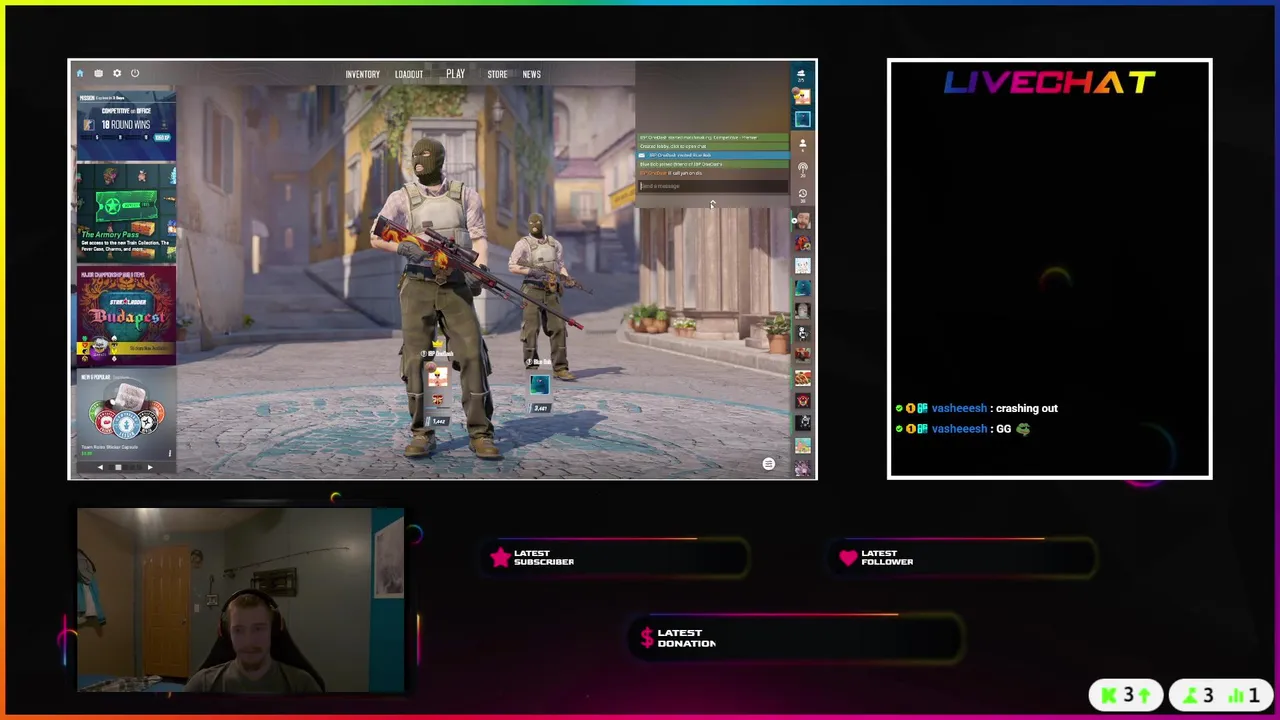Open the STORE tab
This screenshot has width=1280, height=720.
(497, 74)
